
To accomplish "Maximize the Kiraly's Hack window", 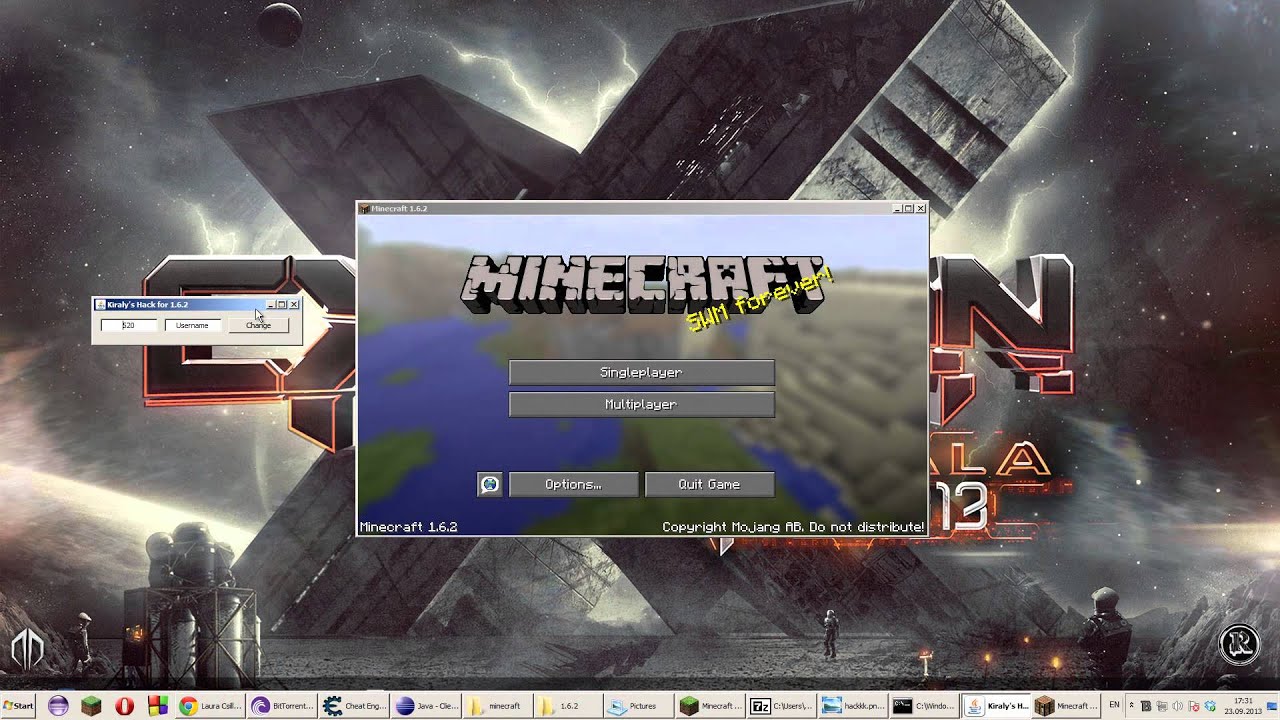I will click(x=282, y=305).
